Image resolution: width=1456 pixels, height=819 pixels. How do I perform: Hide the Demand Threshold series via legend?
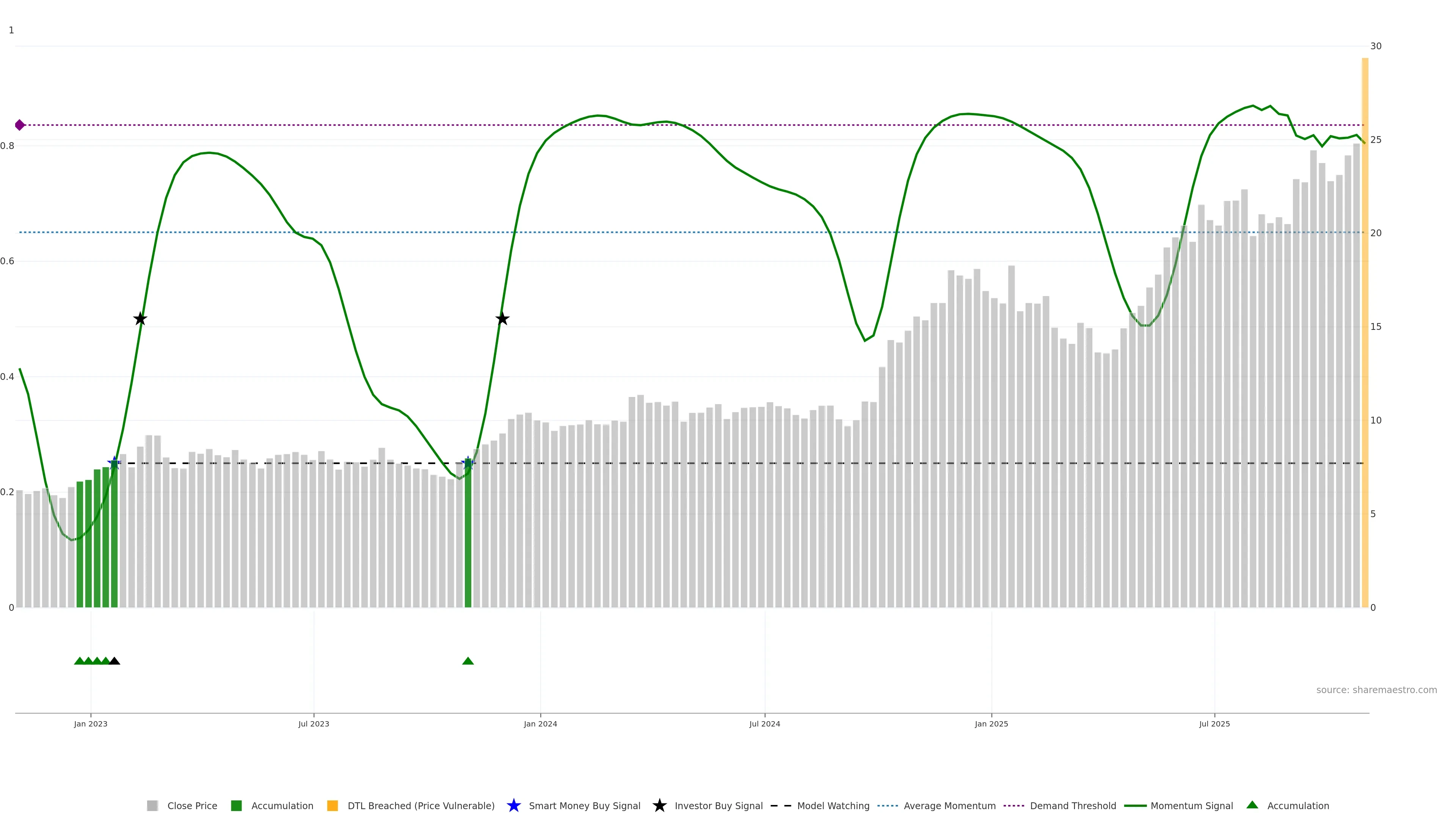tap(1072, 805)
